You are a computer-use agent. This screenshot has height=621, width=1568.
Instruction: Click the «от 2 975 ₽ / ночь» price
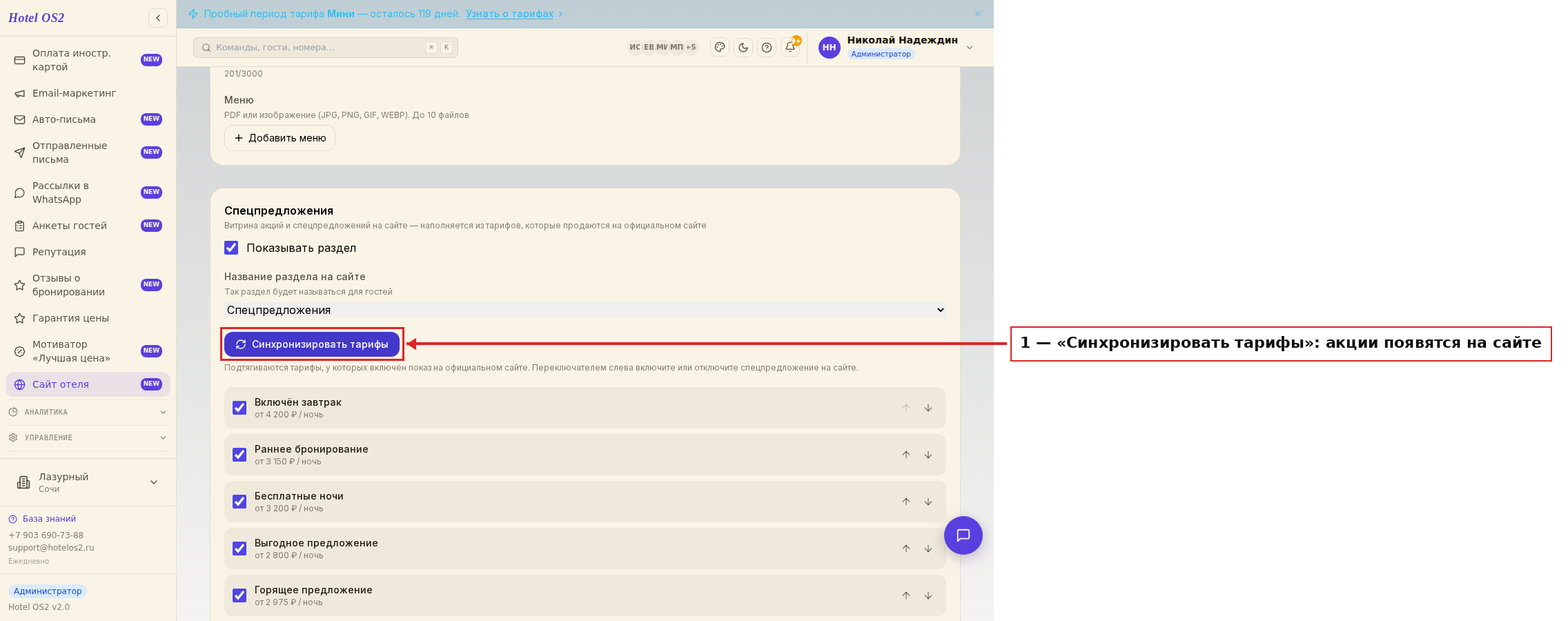pyautogui.click(x=288, y=602)
